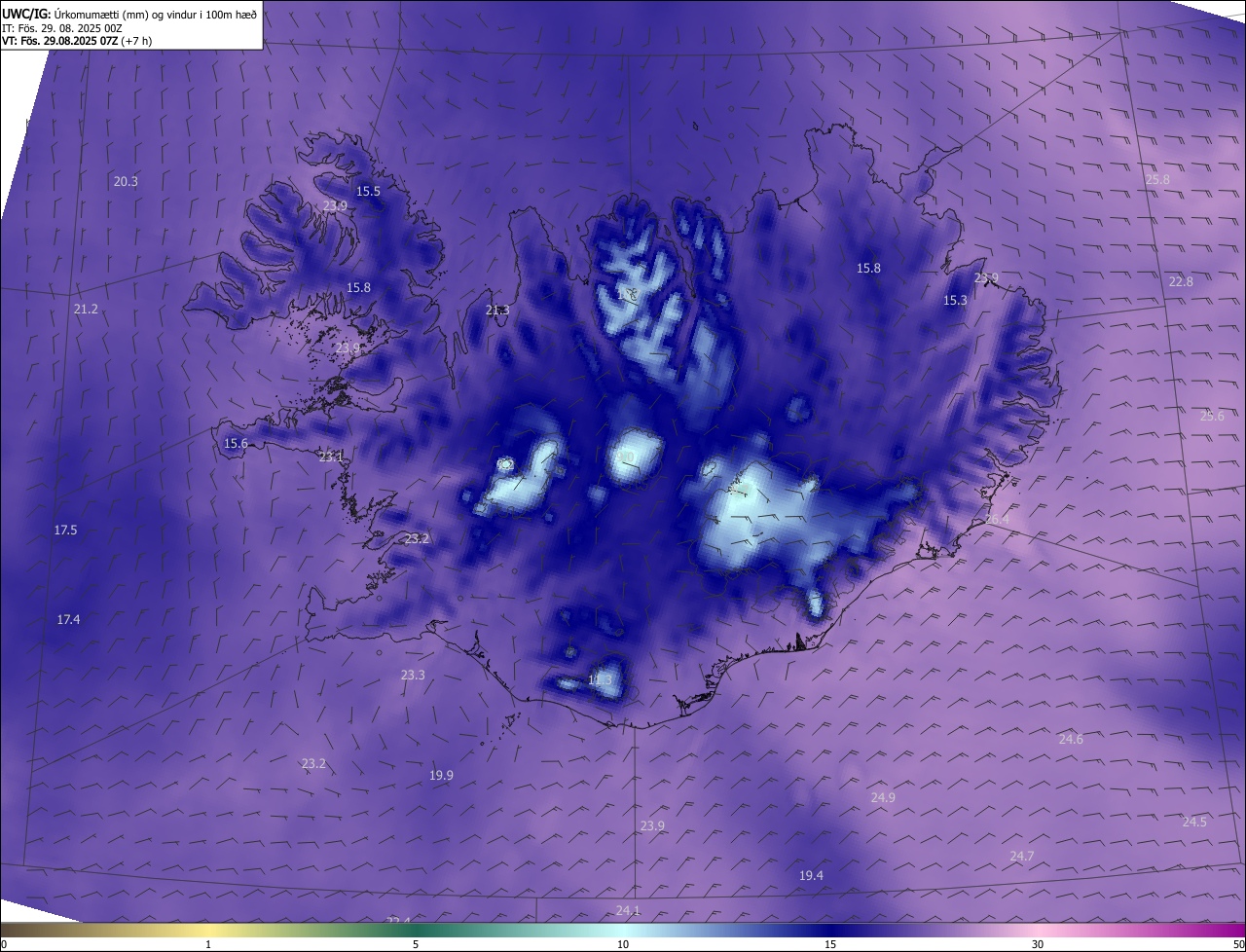Click the yellow section of the color scale bar

208,930
